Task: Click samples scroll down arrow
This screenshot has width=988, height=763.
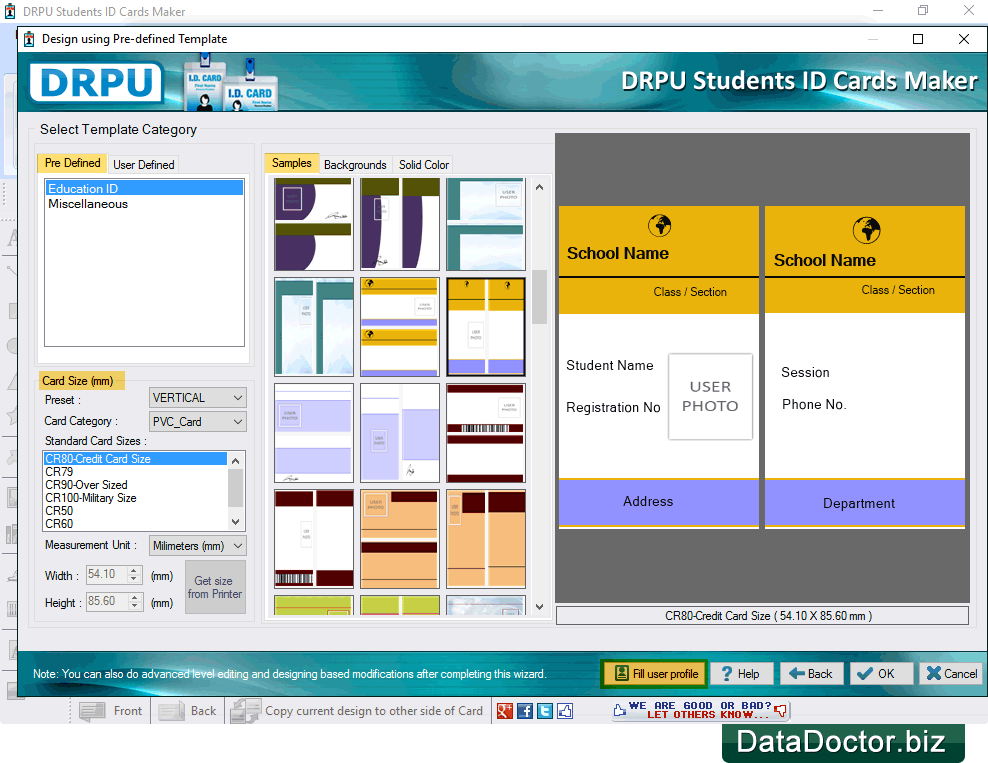Action: [539, 607]
